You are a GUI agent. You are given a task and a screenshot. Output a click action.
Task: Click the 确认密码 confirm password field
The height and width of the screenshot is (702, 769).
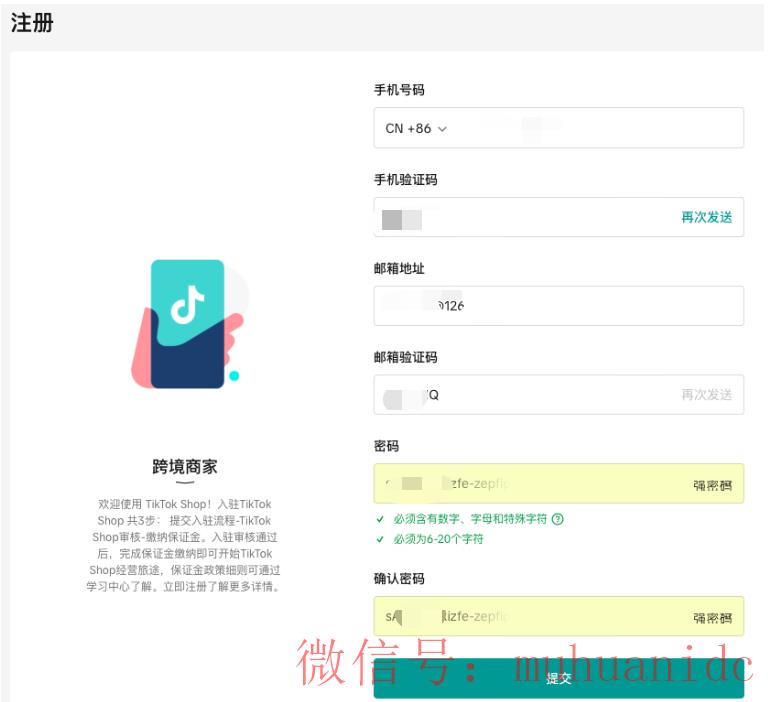559,616
